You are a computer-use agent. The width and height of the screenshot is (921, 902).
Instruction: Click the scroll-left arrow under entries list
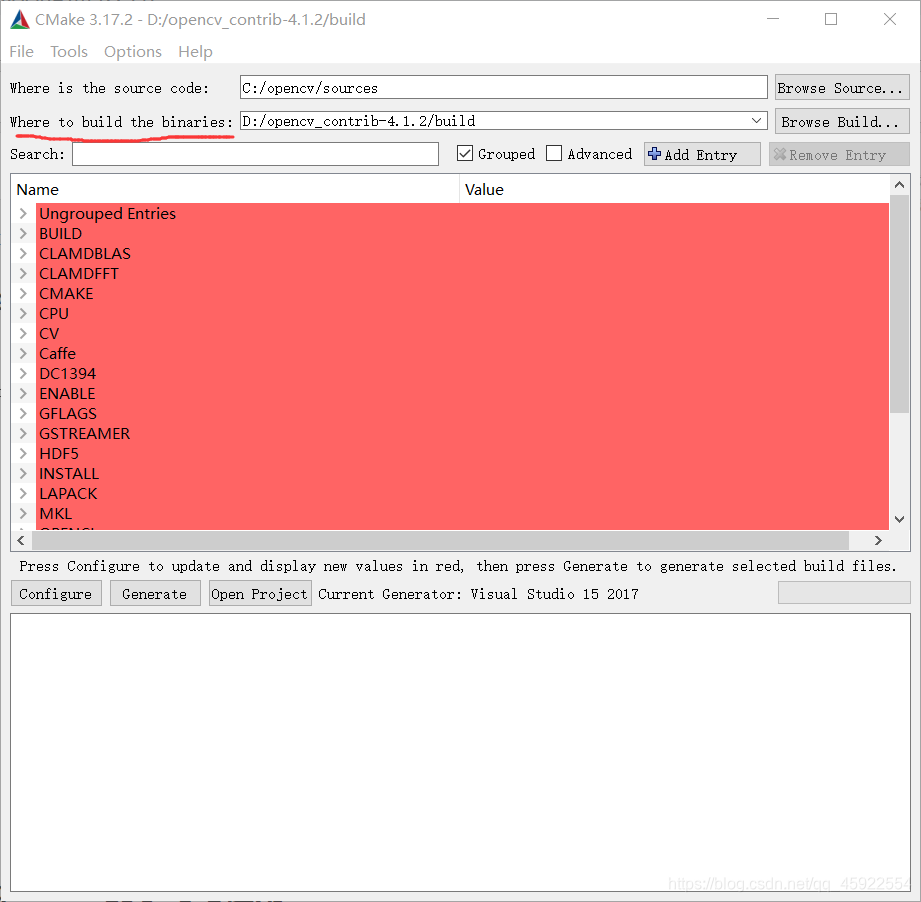(21, 540)
